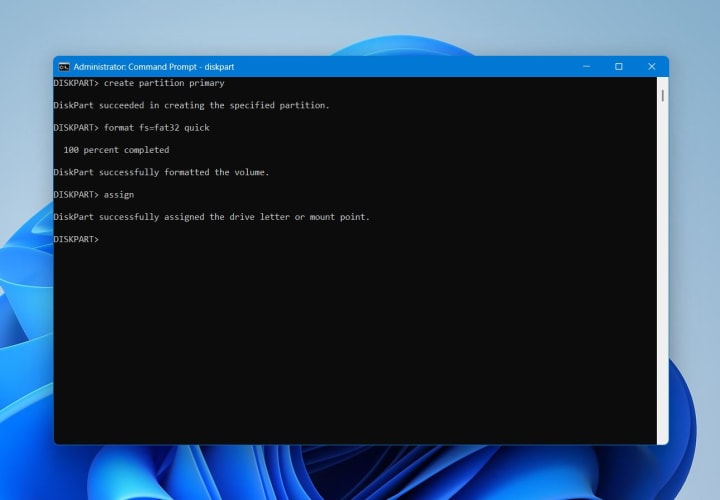Click 'DiskPart successfully formatted the volume.' message
Screen dimensions: 720x500
tap(161, 172)
